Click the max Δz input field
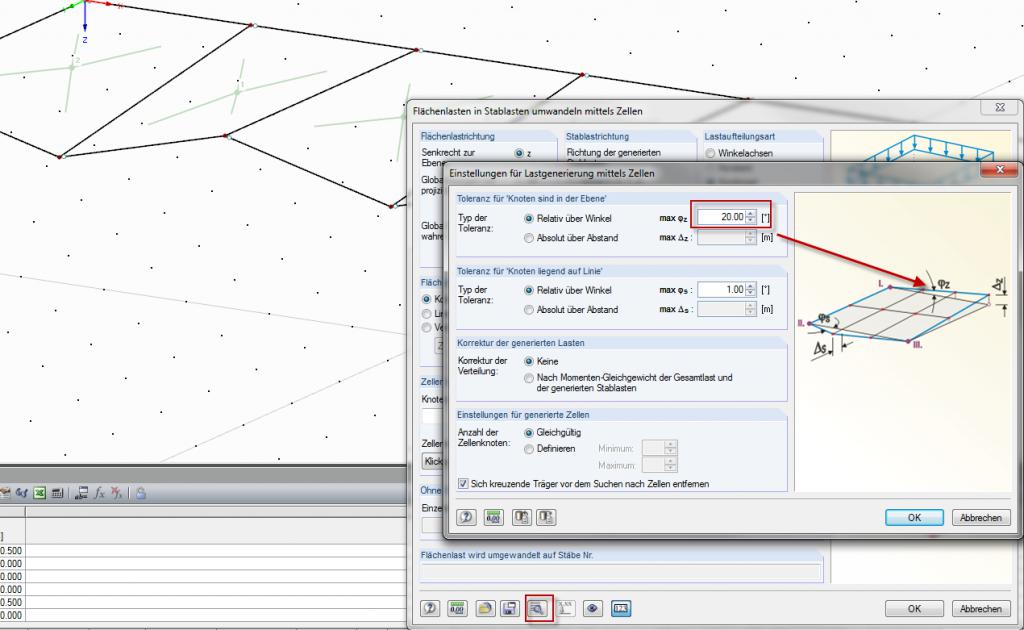Screen dimensions: 1024x630 722,238
